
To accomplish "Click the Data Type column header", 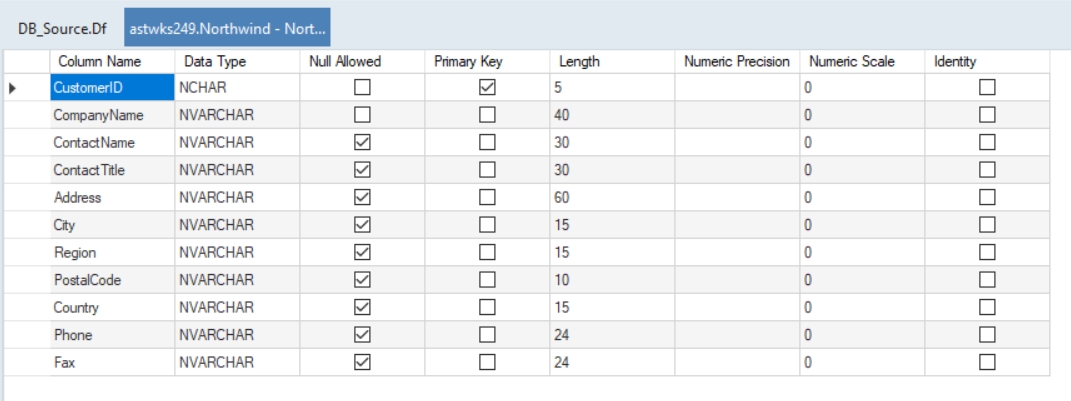I will tap(215, 61).
